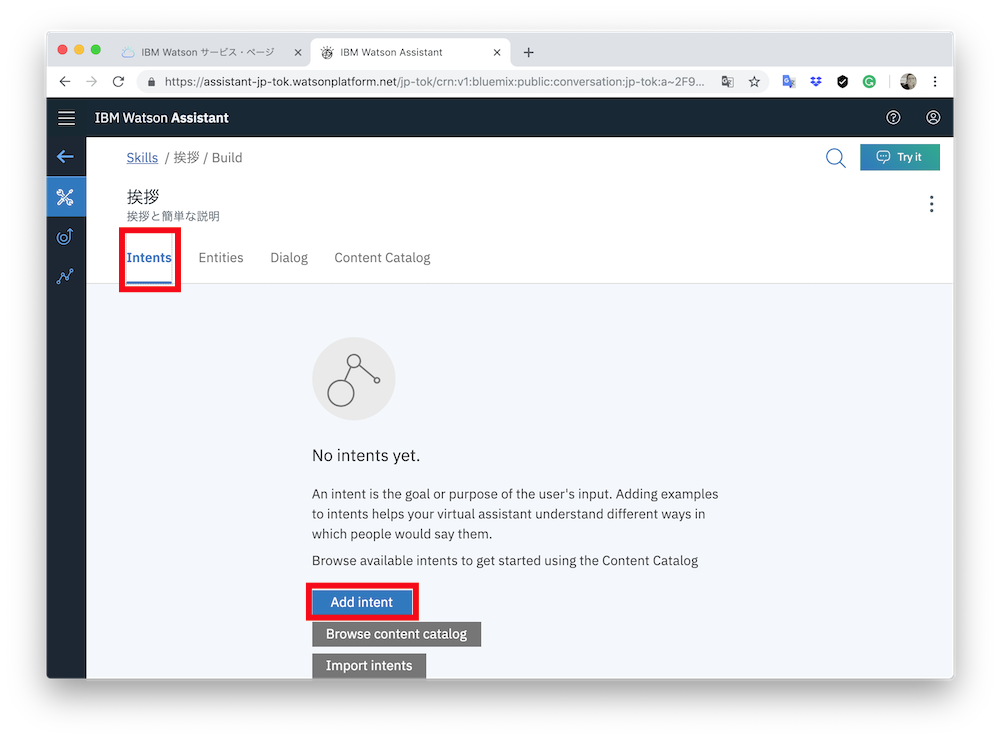
Task: Follow the Skills breadcrumb link
Action: (x=142, y=158)
